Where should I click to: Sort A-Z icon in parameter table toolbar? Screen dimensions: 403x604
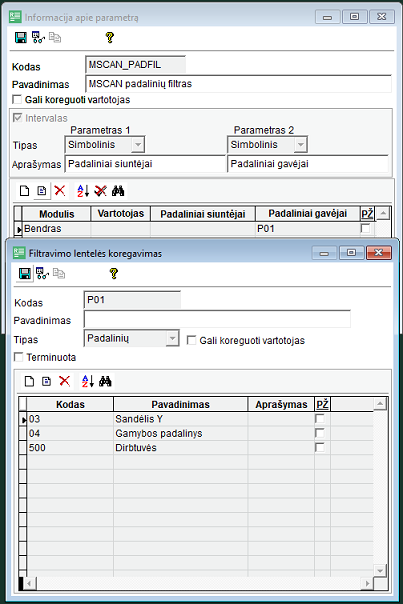[x=83, y=191]
